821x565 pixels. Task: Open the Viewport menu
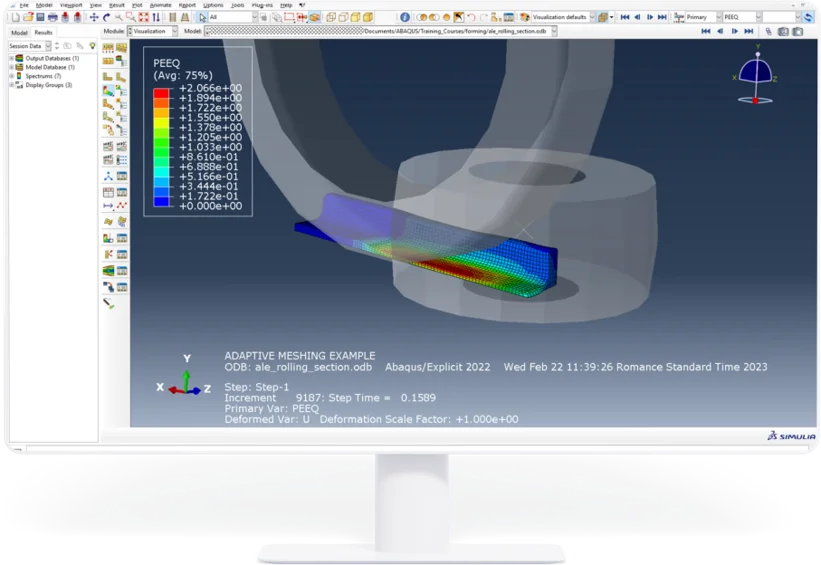point(71,5)
